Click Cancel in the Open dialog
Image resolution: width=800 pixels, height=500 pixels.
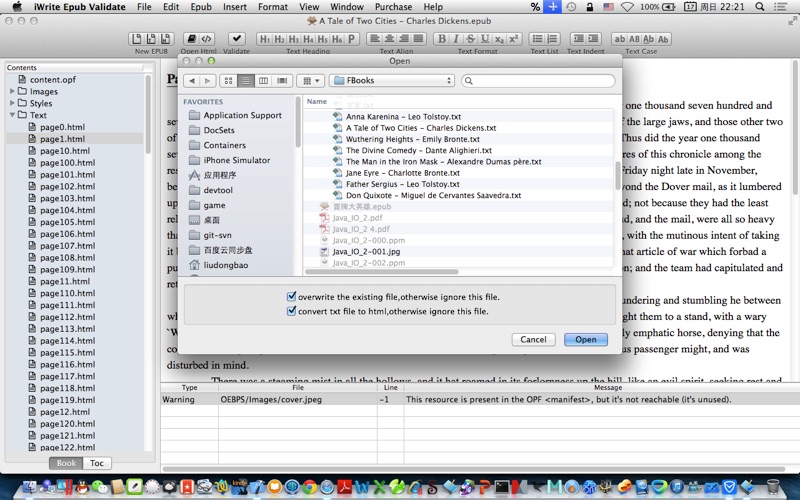tap(533, 339)
